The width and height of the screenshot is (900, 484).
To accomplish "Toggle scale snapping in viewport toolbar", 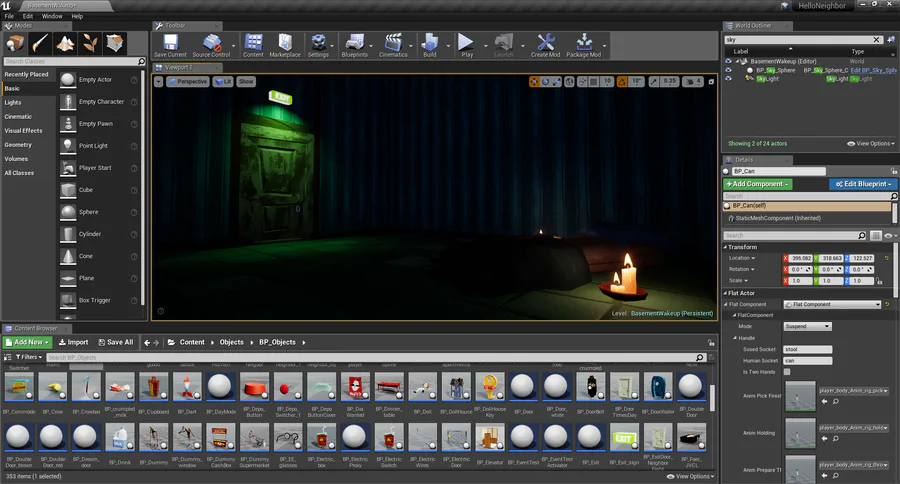I will 654,82.
